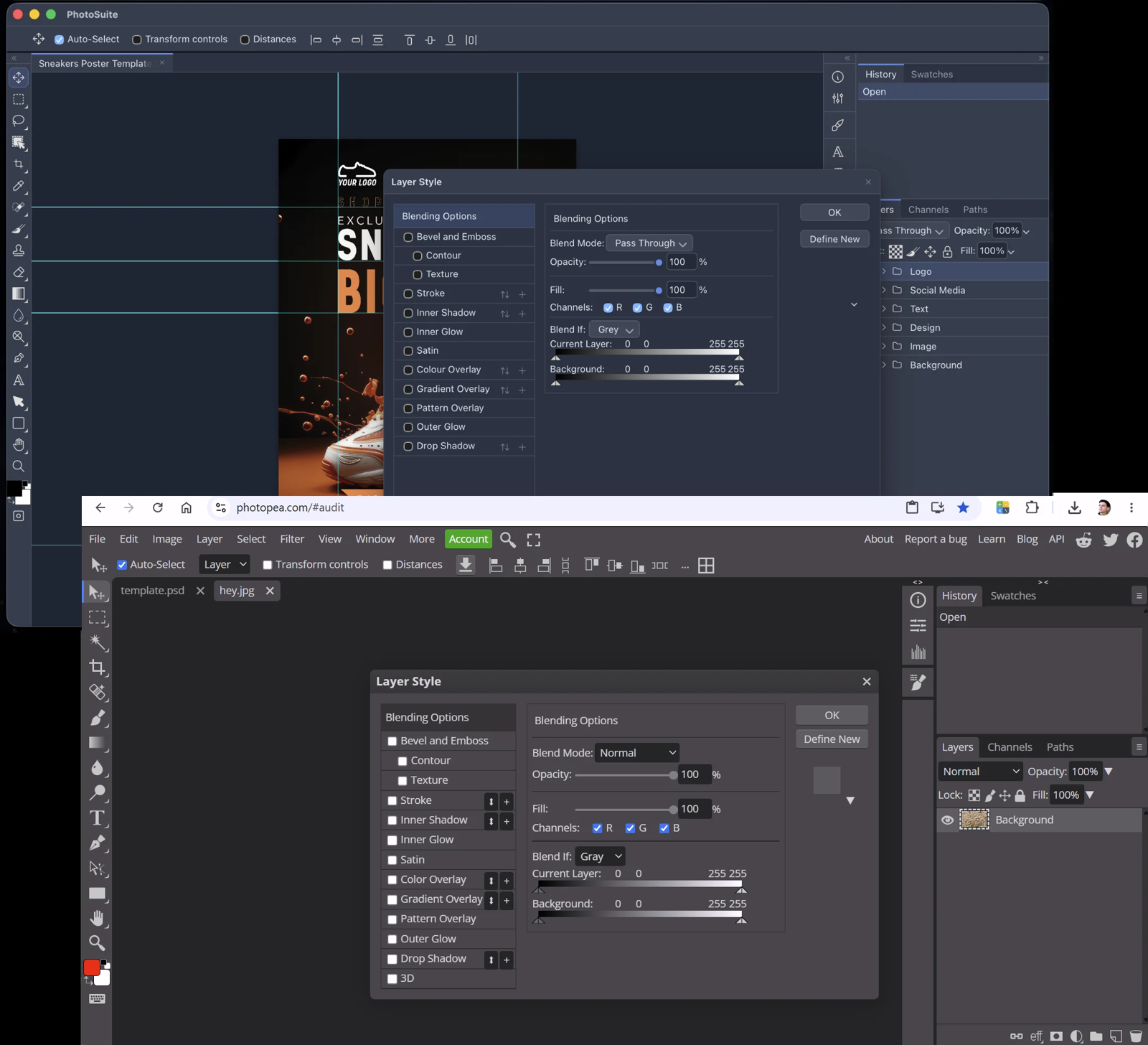Select Photopea's Brush tool

98,718
